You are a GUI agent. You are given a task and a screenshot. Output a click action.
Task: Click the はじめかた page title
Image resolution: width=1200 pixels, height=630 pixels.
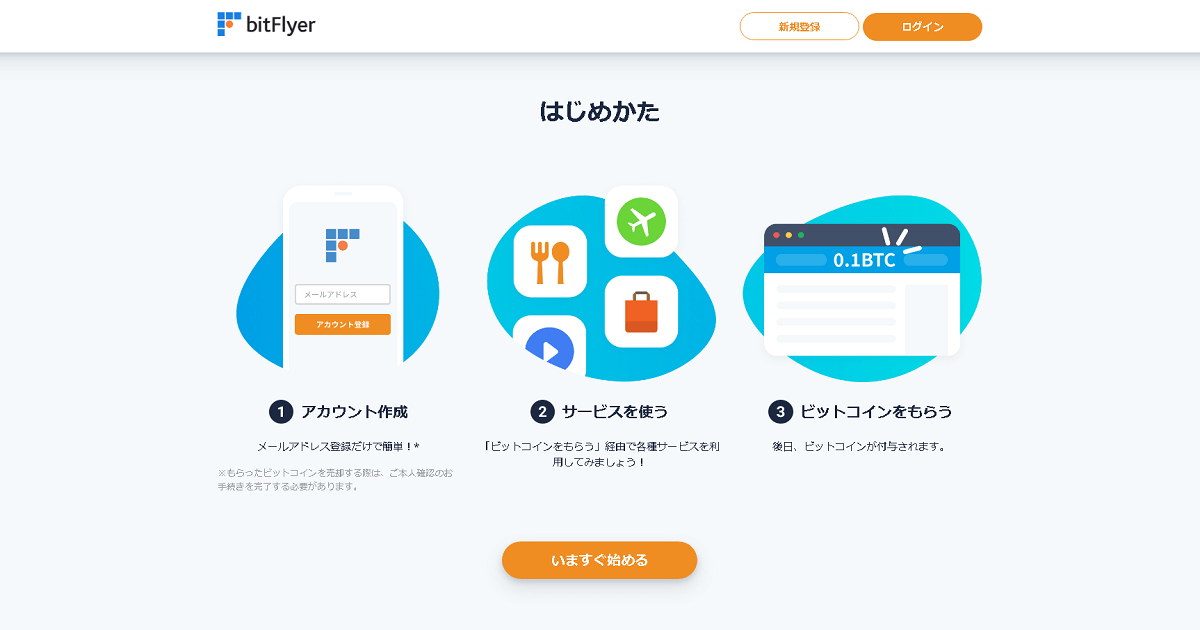600,111
